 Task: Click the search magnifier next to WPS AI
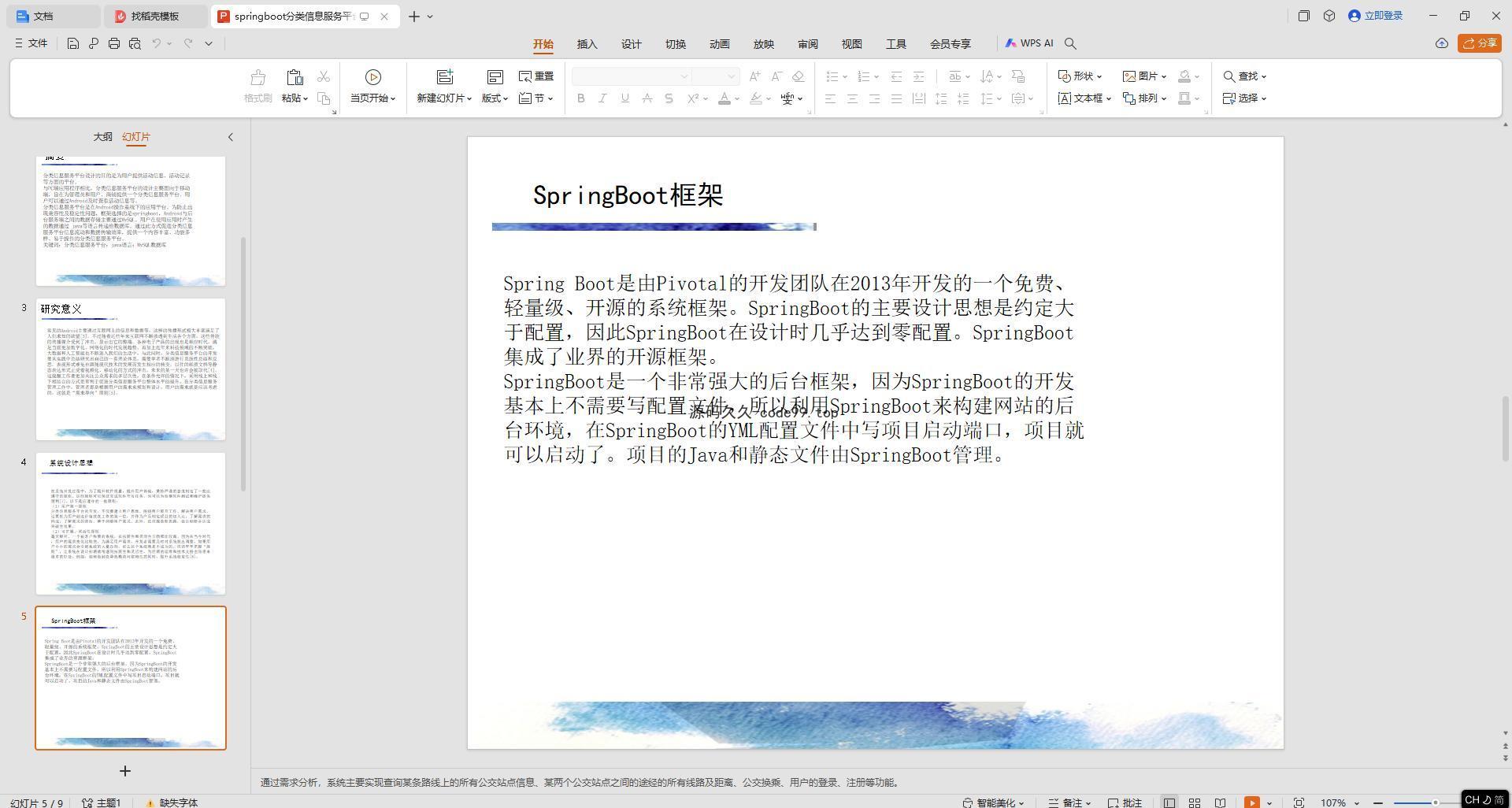pos(1070,43)
